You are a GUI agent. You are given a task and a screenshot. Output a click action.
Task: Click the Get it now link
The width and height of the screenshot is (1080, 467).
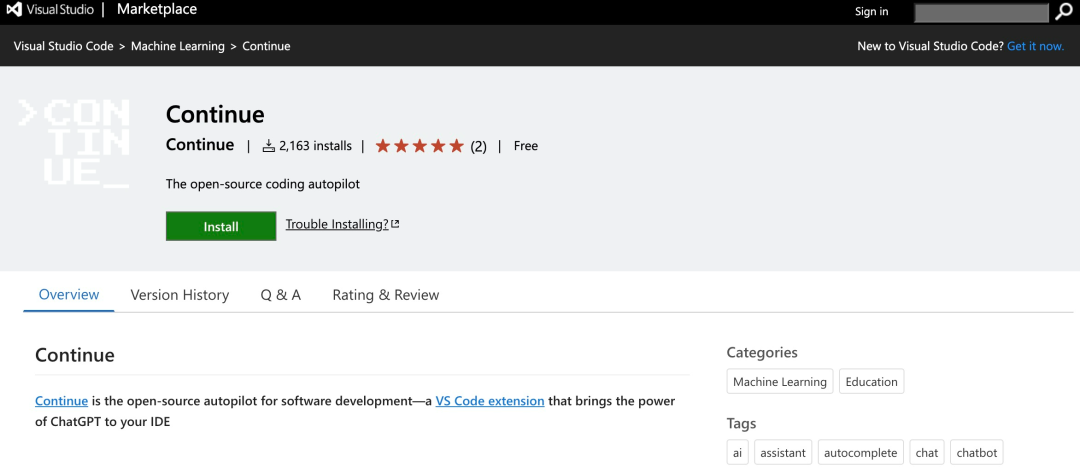coord(1035,46)
